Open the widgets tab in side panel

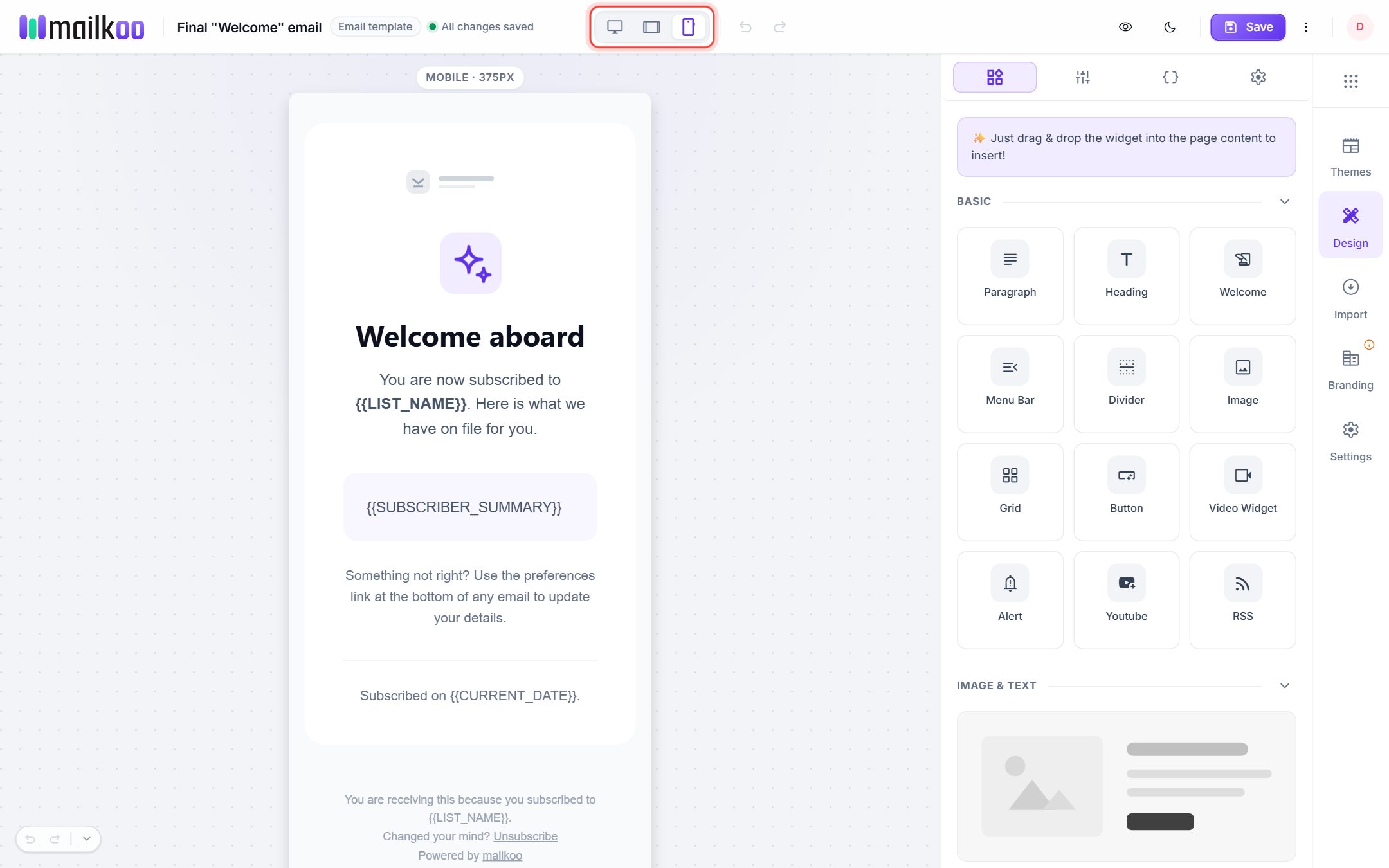click(x=995, y=77)
